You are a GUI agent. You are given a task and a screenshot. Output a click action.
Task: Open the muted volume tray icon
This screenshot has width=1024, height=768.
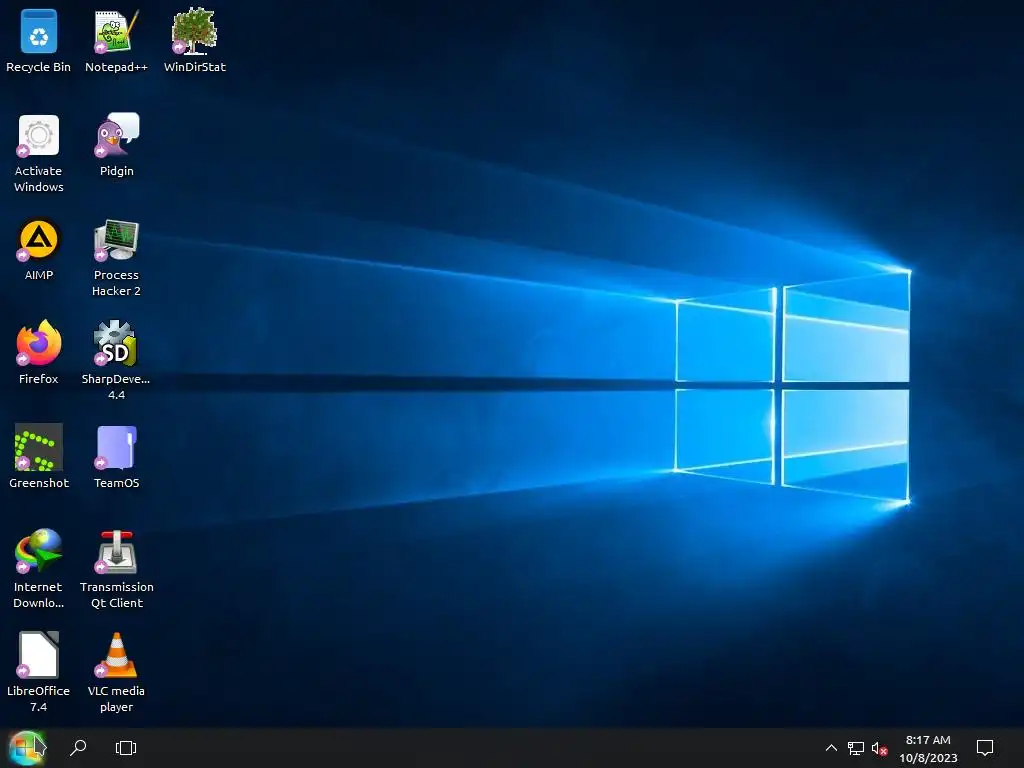879,748
